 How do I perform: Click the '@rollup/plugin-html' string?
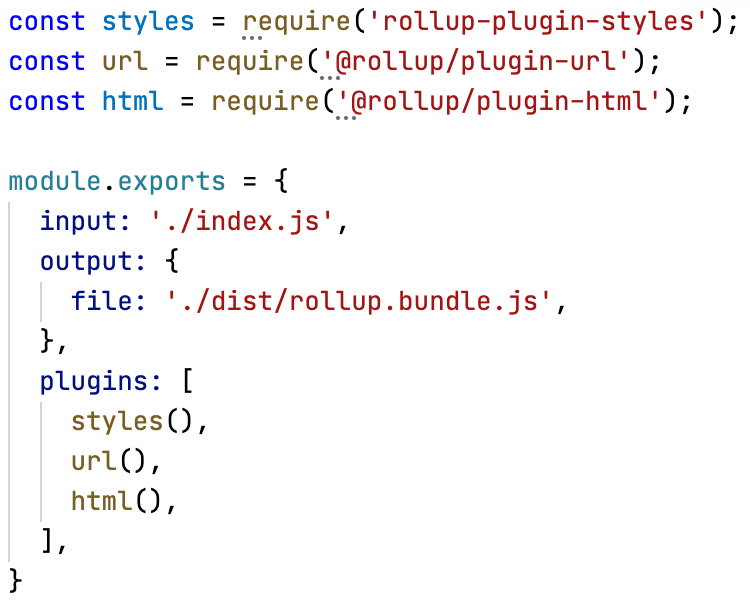500,102
